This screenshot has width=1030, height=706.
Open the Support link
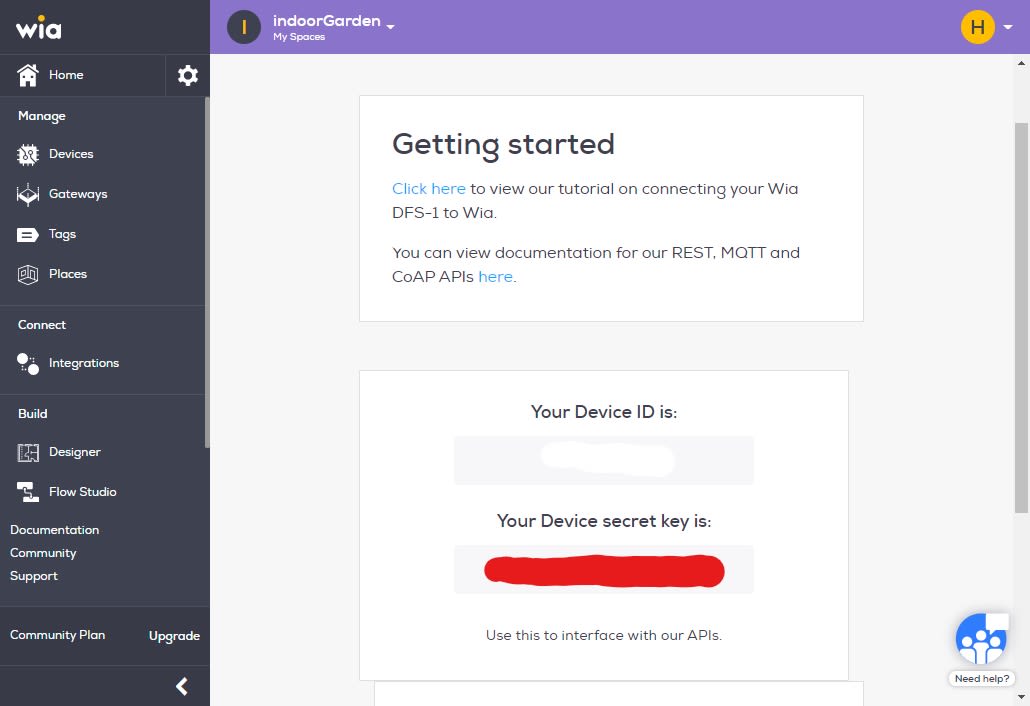(34, 576)
